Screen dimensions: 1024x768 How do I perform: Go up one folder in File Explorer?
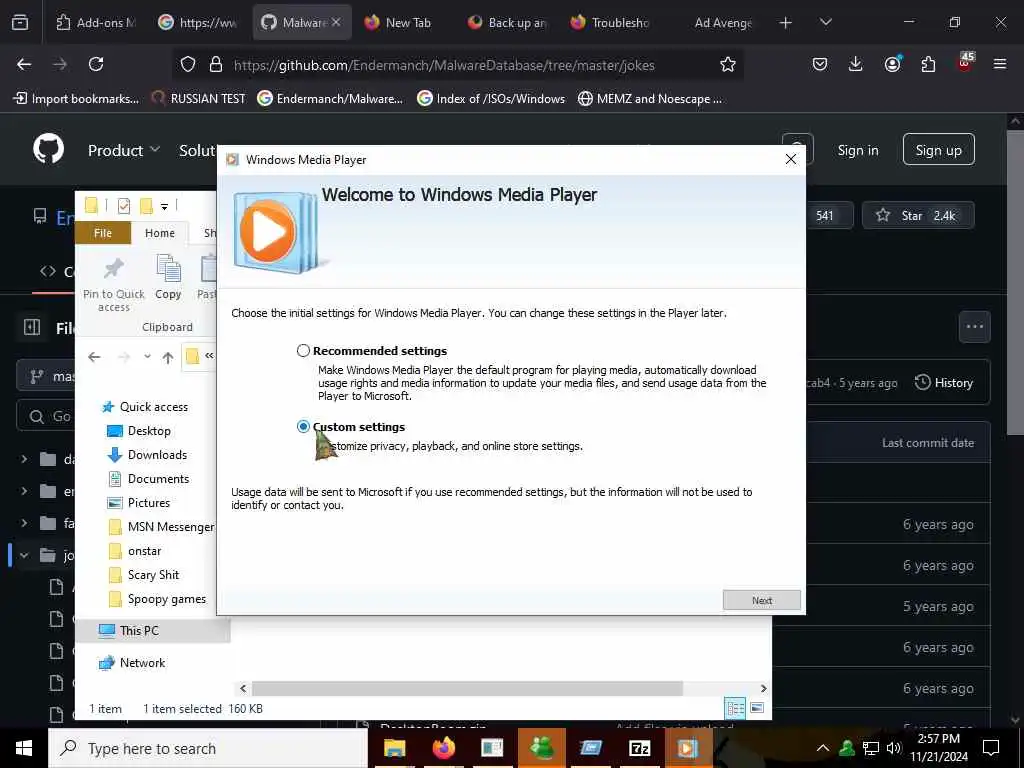pyautogui.click(x=168, y=357)
